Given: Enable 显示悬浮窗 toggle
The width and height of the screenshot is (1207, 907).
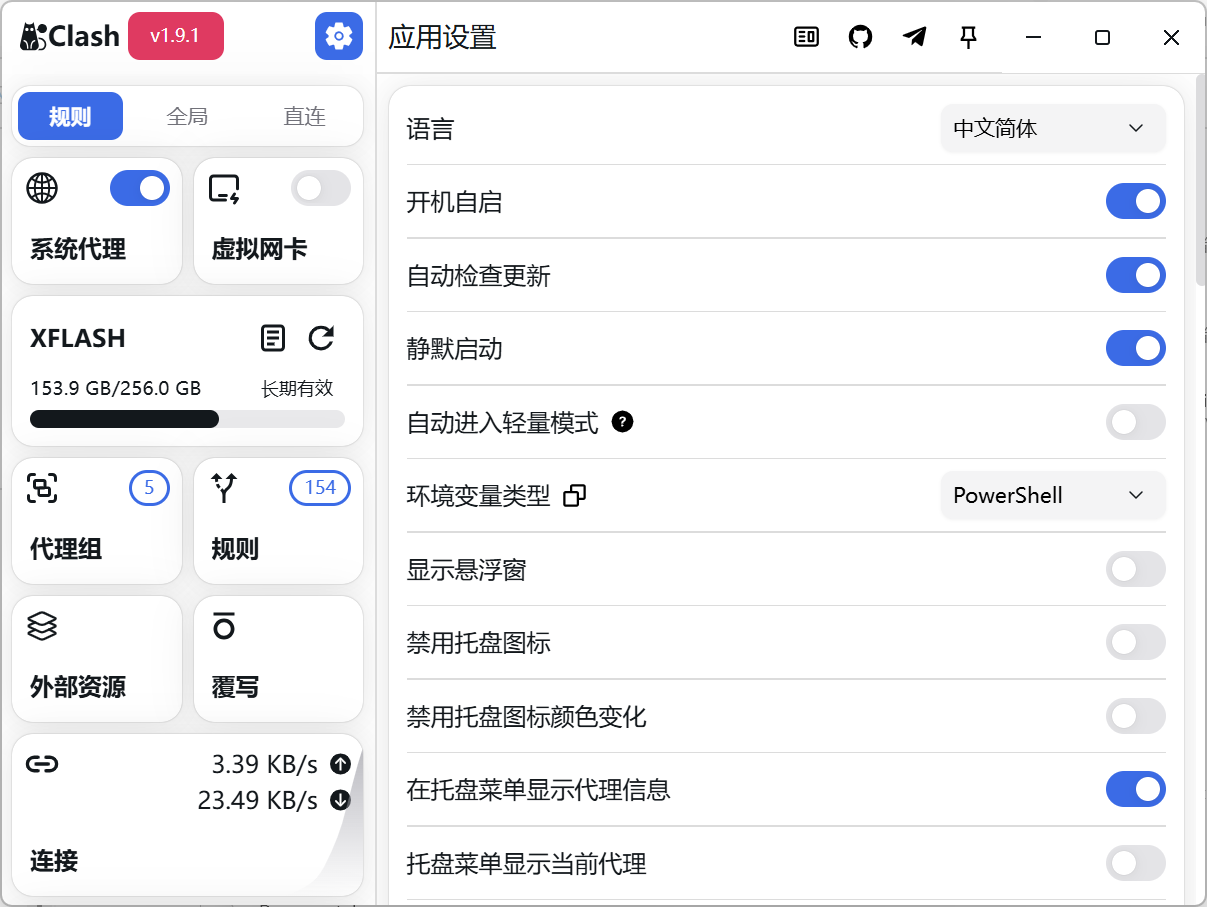Looking at the screenshot, I should tap(1135, 569).
